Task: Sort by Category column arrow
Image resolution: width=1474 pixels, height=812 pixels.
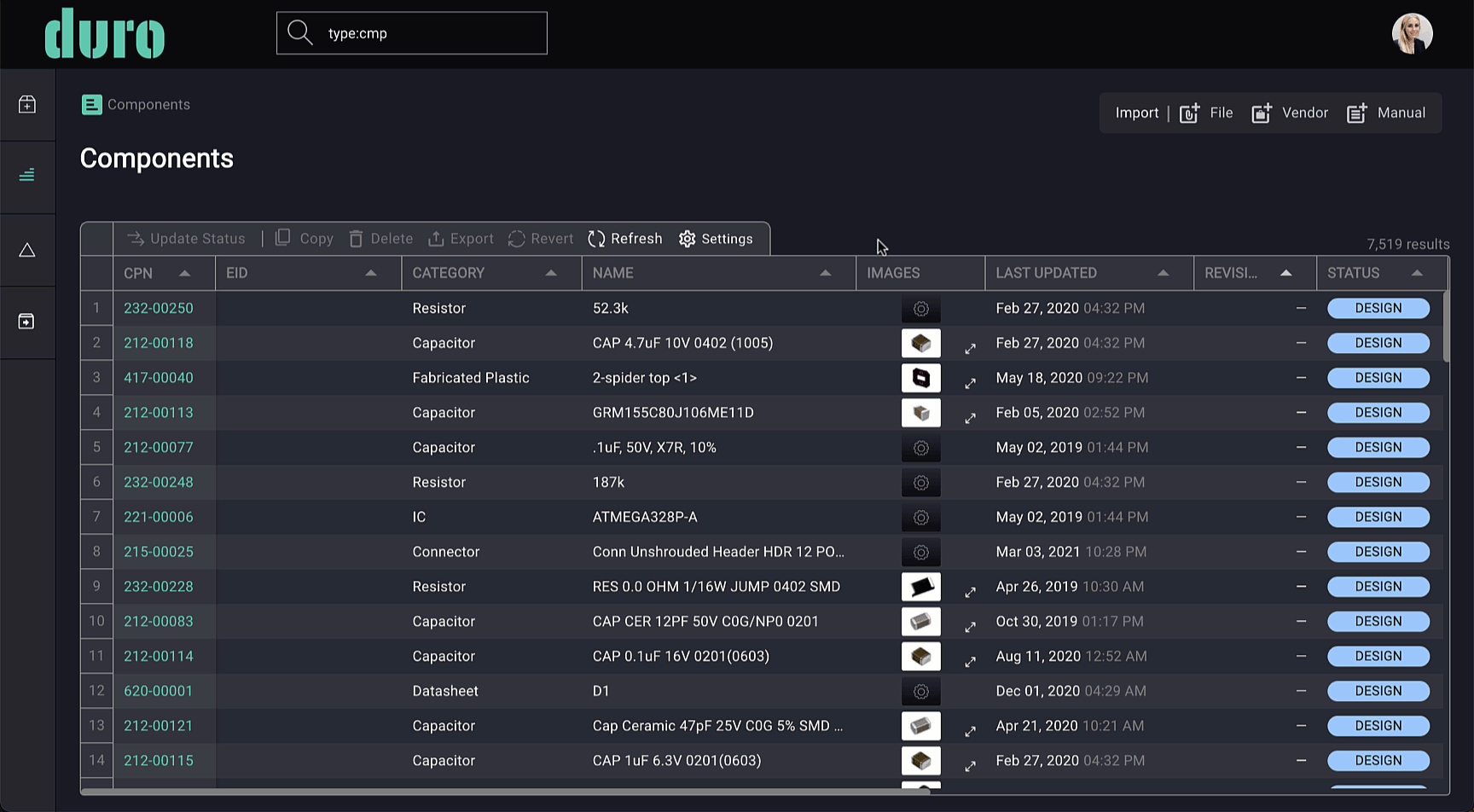Action: [x=551, y=273]
